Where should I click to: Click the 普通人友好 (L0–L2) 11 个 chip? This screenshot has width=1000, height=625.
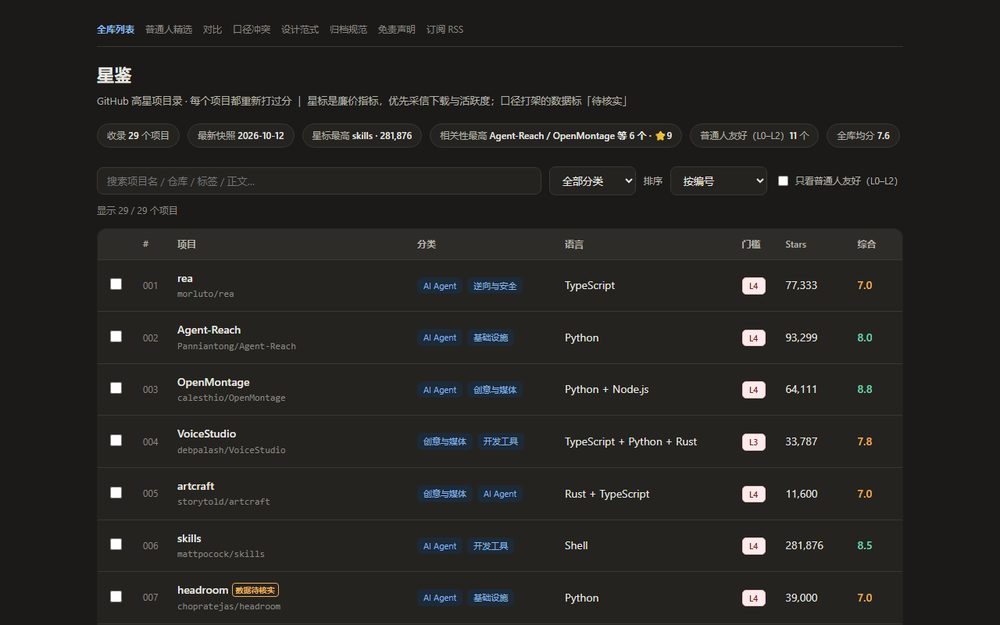click(x=754, y=136)
